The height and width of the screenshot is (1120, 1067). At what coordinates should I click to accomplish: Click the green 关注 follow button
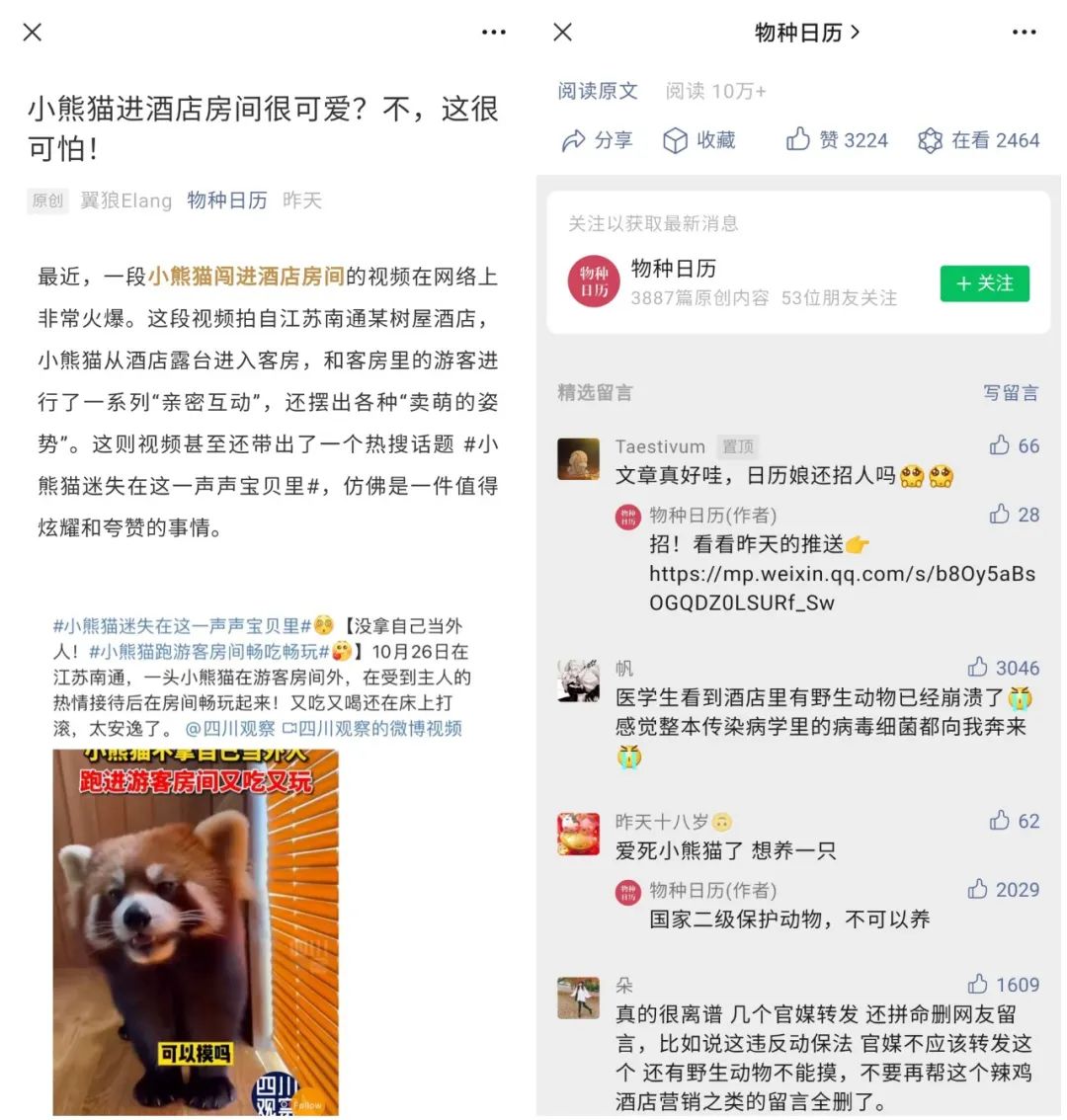[984, 283]
